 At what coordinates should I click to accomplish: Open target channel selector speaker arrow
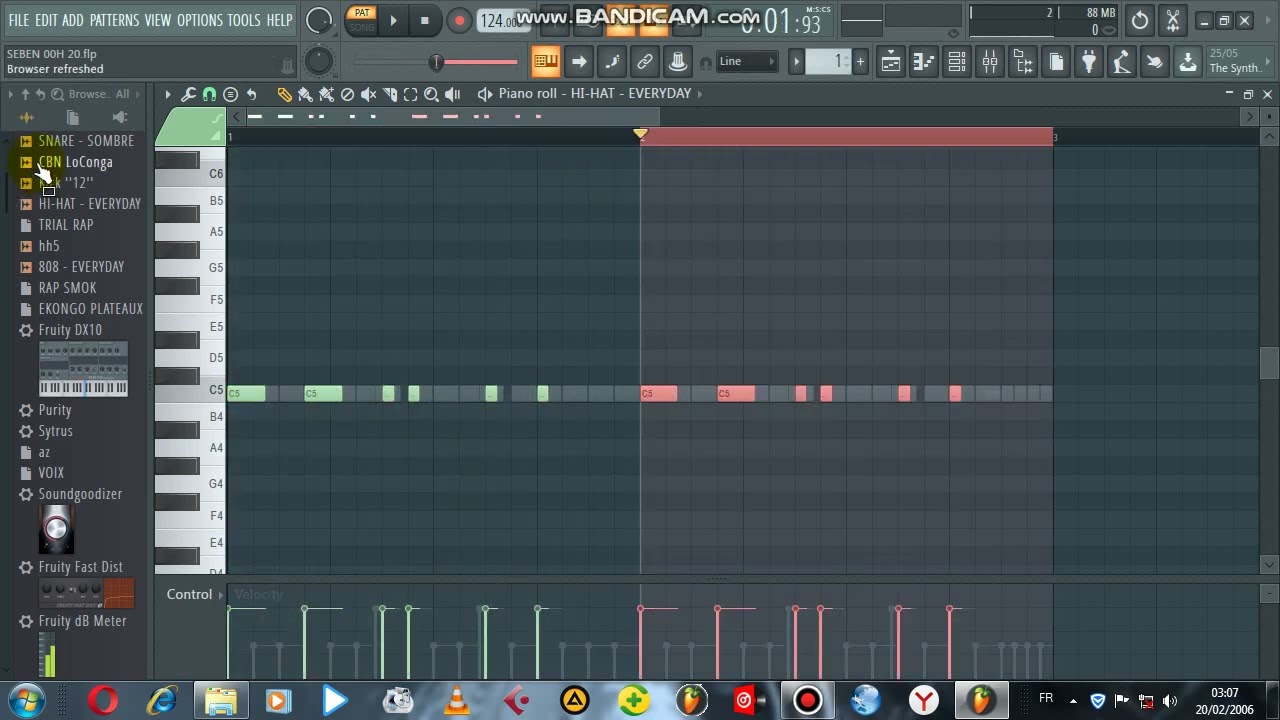(x=484, y=94)
